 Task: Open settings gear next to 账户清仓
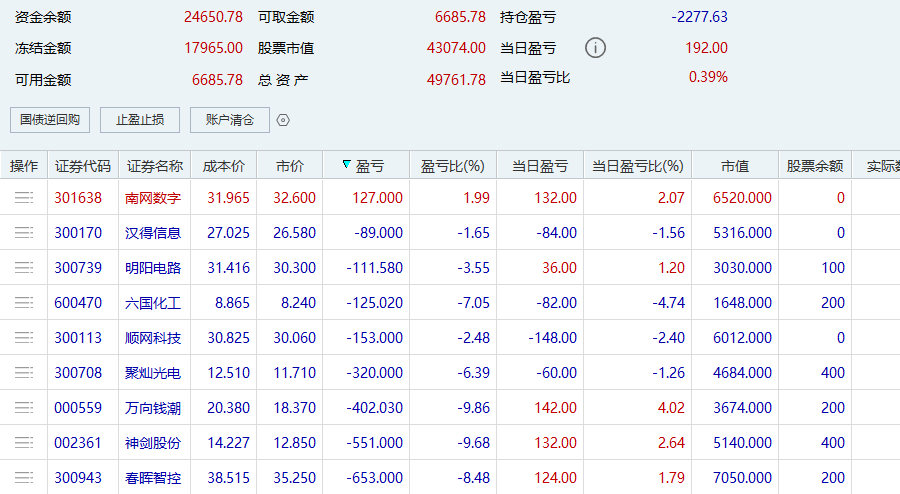coord(283,120)
